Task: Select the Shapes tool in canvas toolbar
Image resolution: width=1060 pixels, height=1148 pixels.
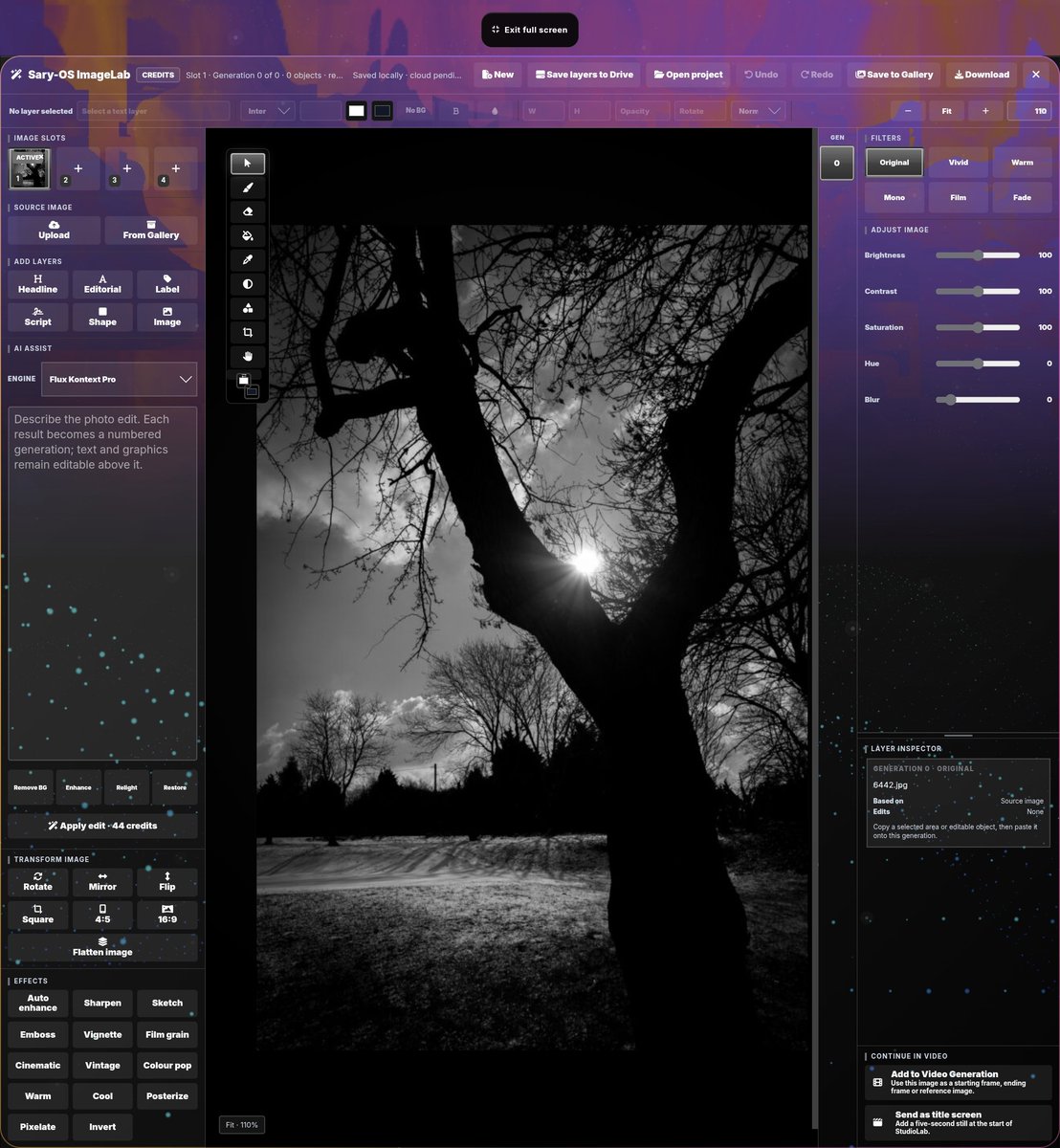Action: tap(248, 308)
